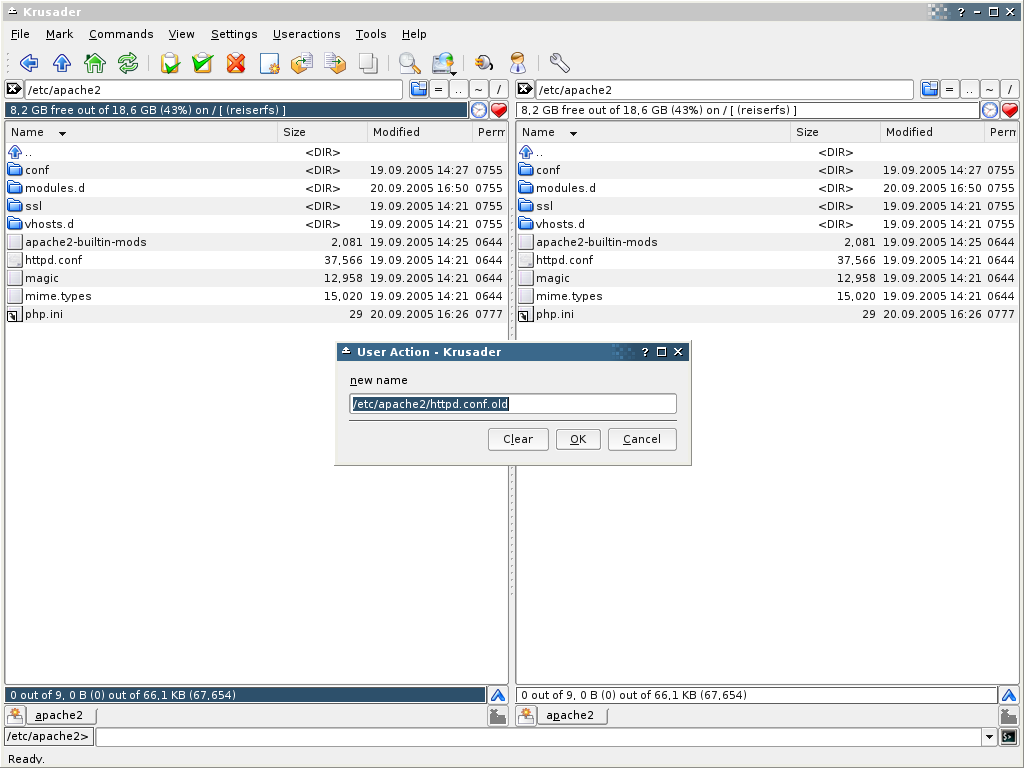This screenshot has width=1024, height=768.
Task: Add new tab in the right panel
Action: click(x=526, y=716)
